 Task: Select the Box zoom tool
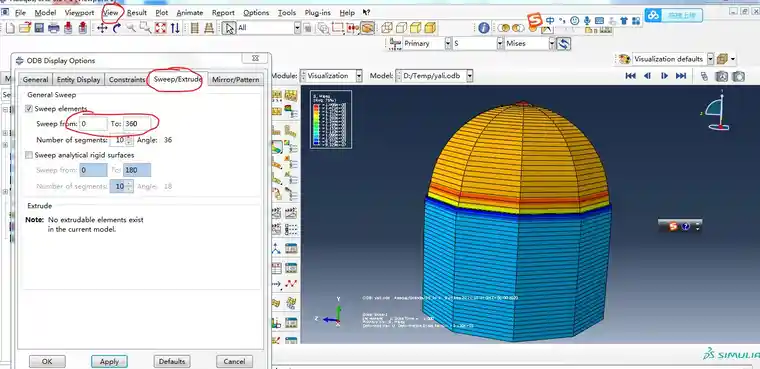click(145, 28)
